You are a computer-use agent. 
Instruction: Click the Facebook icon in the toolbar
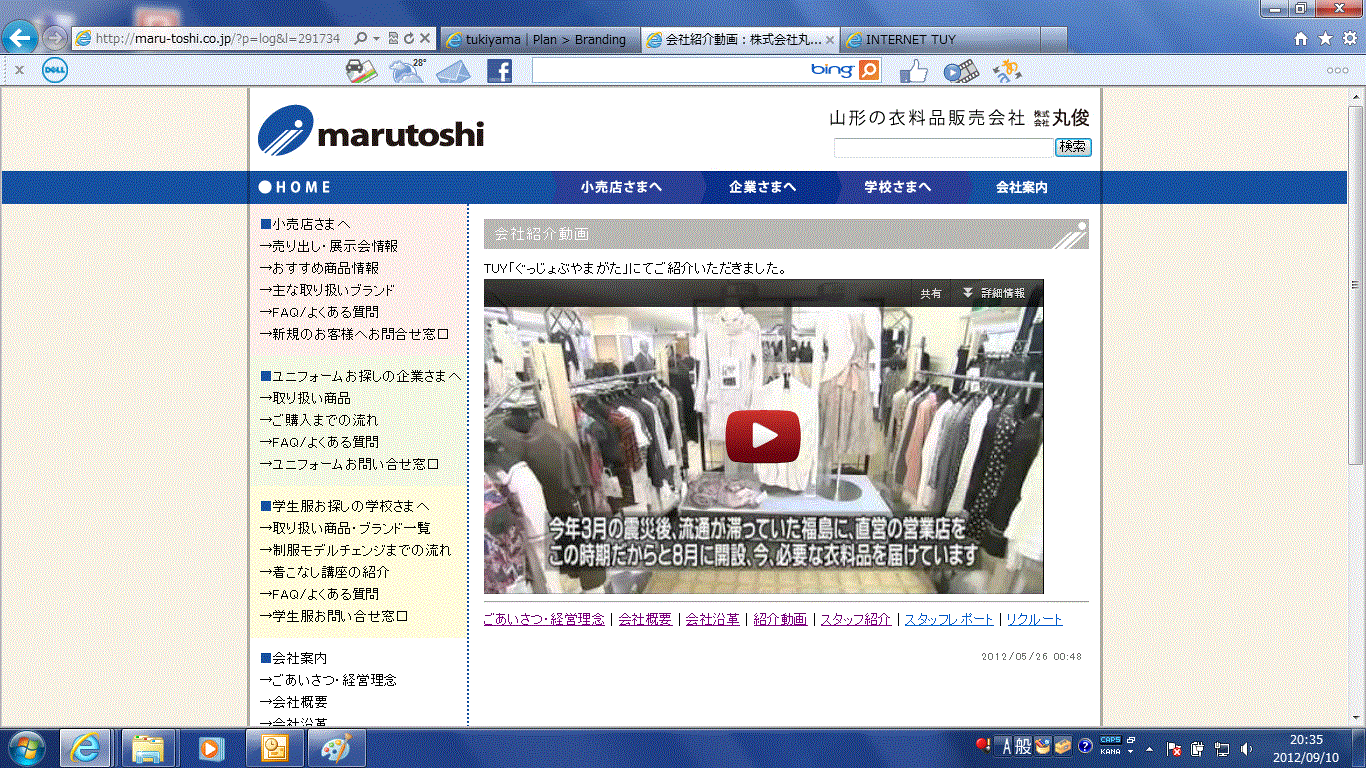(499, 71)
